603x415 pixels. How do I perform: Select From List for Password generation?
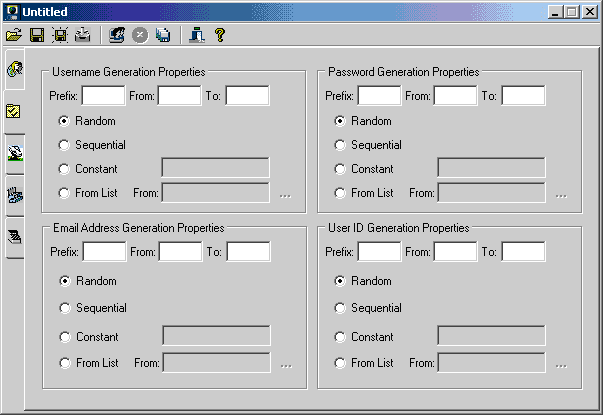[x=364, y=193]
